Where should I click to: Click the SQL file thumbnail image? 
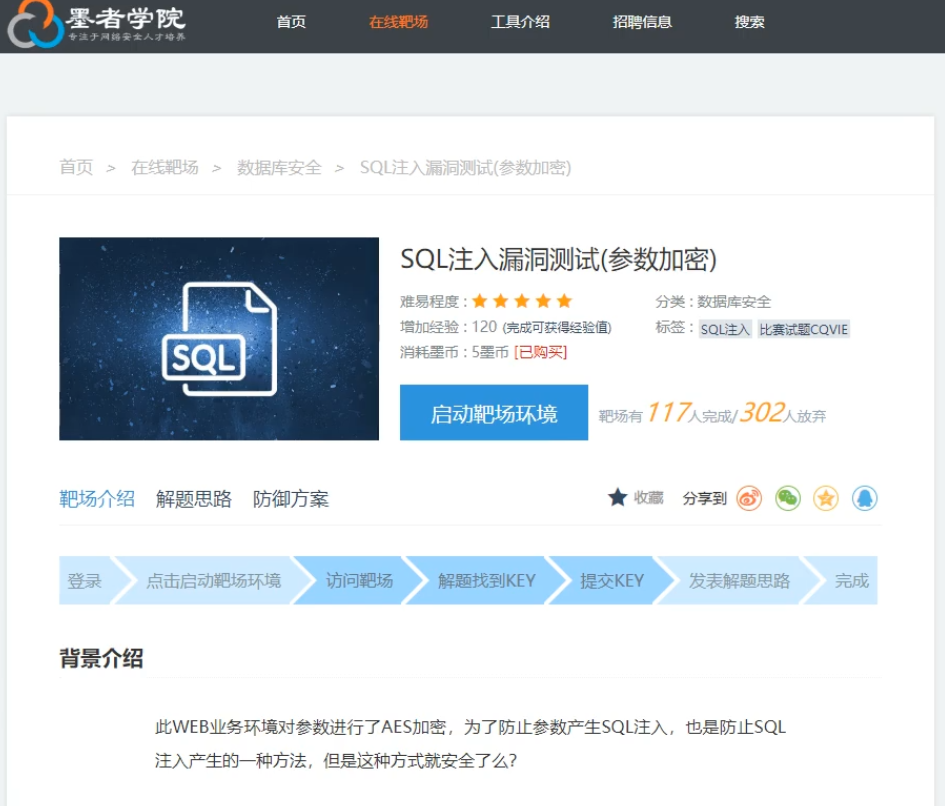click(x=219, y=338)
